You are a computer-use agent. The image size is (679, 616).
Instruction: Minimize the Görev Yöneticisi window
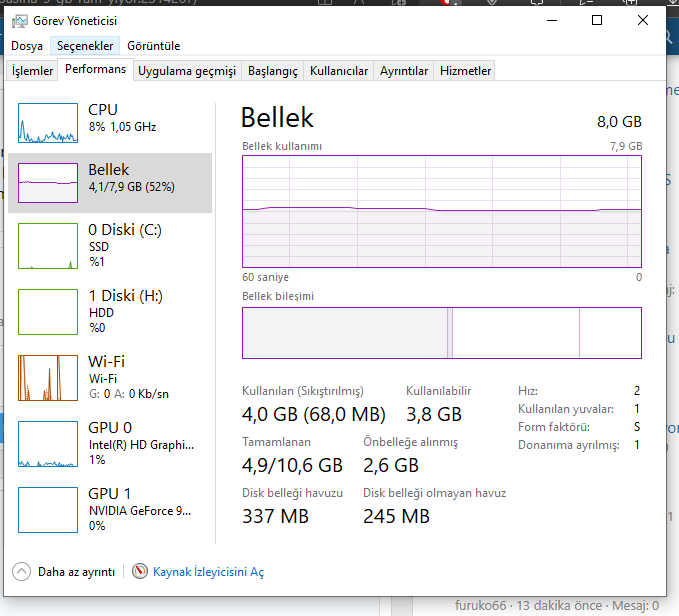coord(552,20)
